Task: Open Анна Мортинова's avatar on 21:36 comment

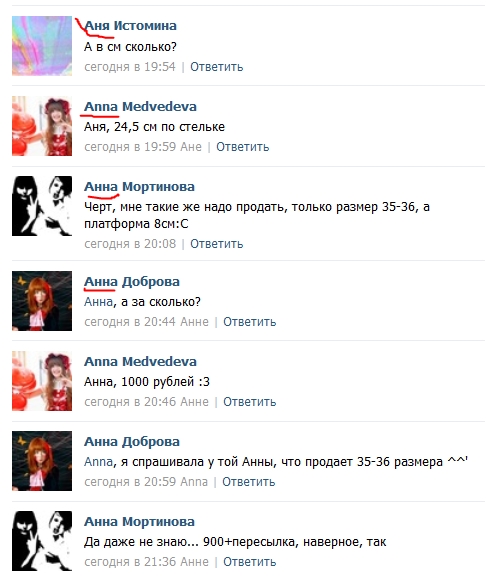Action: 42,541
